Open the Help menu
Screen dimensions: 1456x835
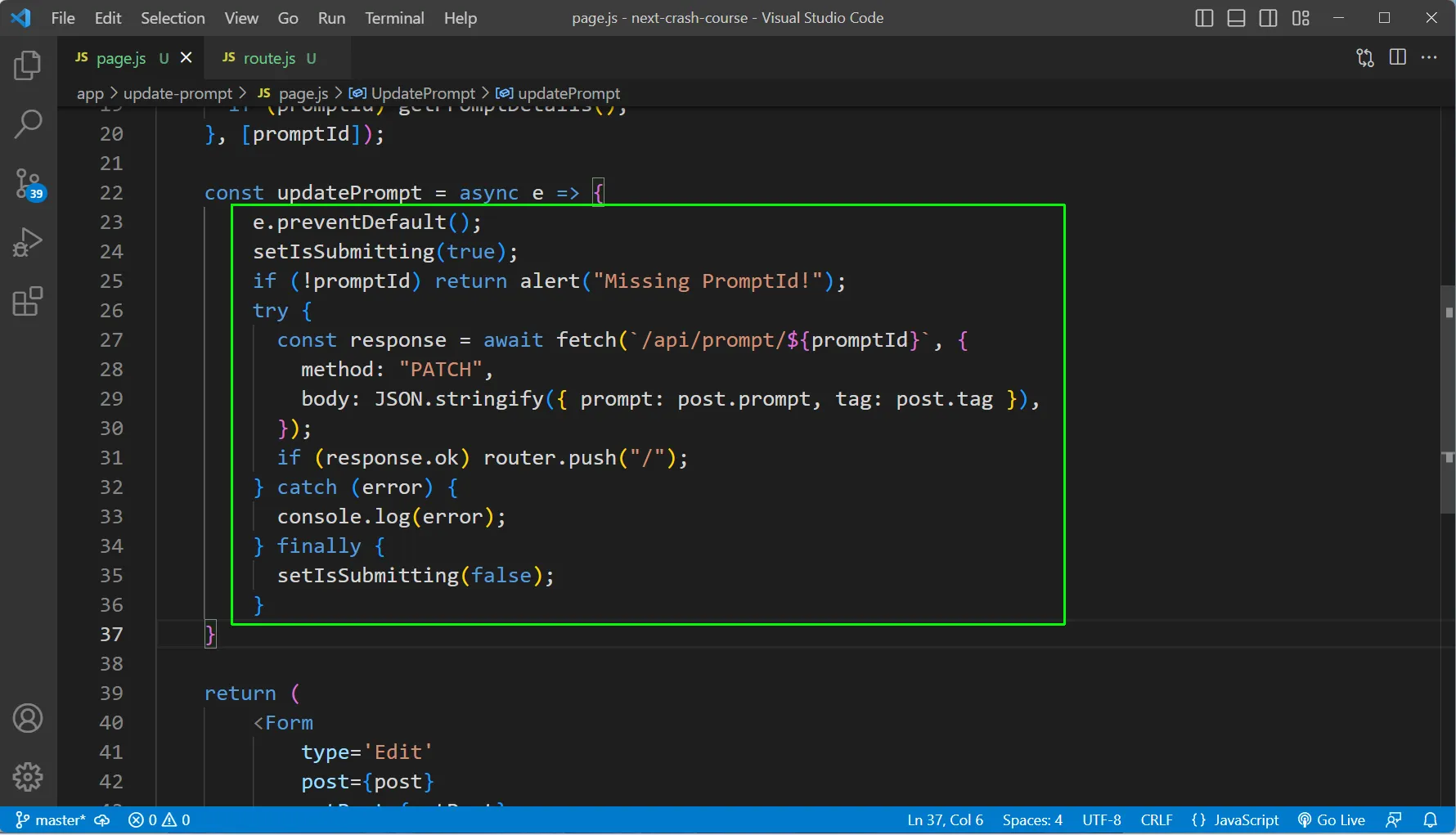point(461,18)
